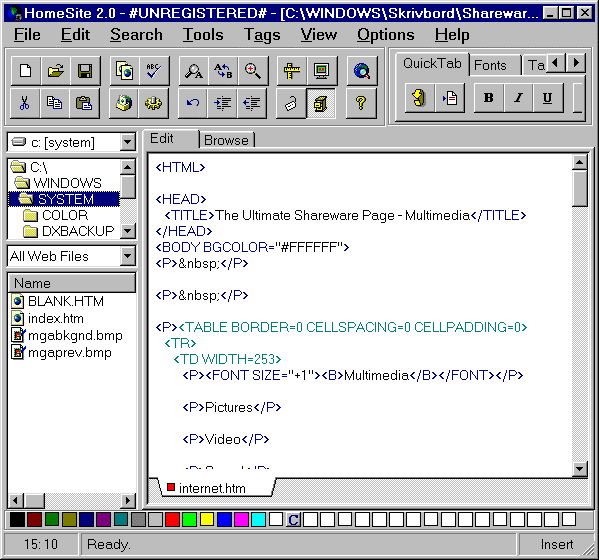Click the Copy pages icon
This screenshot has height=560, width=599.
click(x=55, y=103)
